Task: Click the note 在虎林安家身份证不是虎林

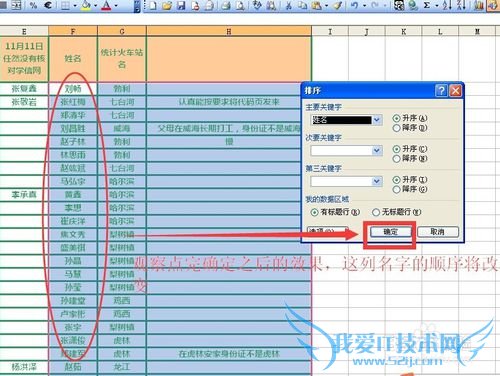Action: 229,354
